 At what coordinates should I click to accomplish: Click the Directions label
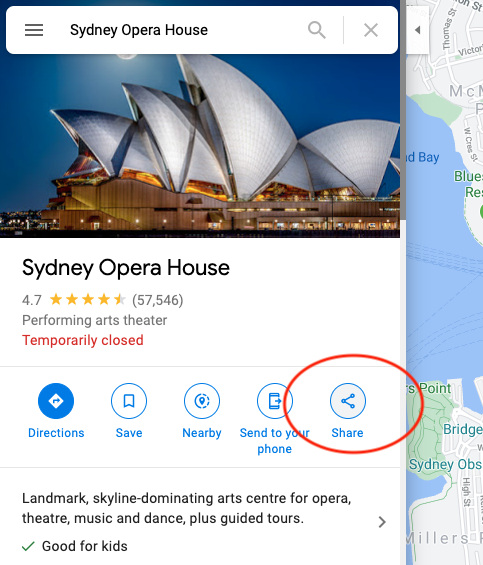pyautogui.click(x=56, y=433)
